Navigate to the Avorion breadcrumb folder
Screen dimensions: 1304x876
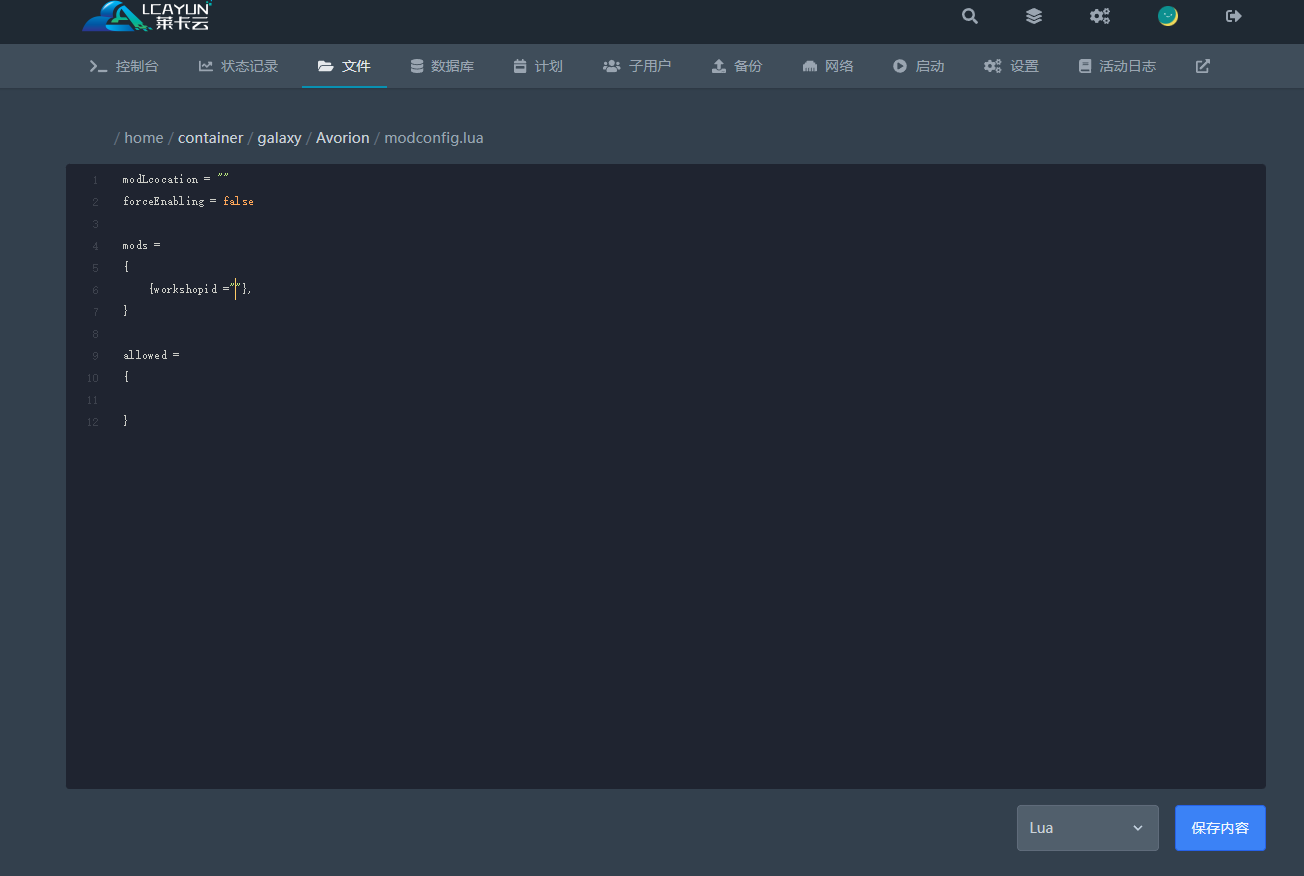342,138
